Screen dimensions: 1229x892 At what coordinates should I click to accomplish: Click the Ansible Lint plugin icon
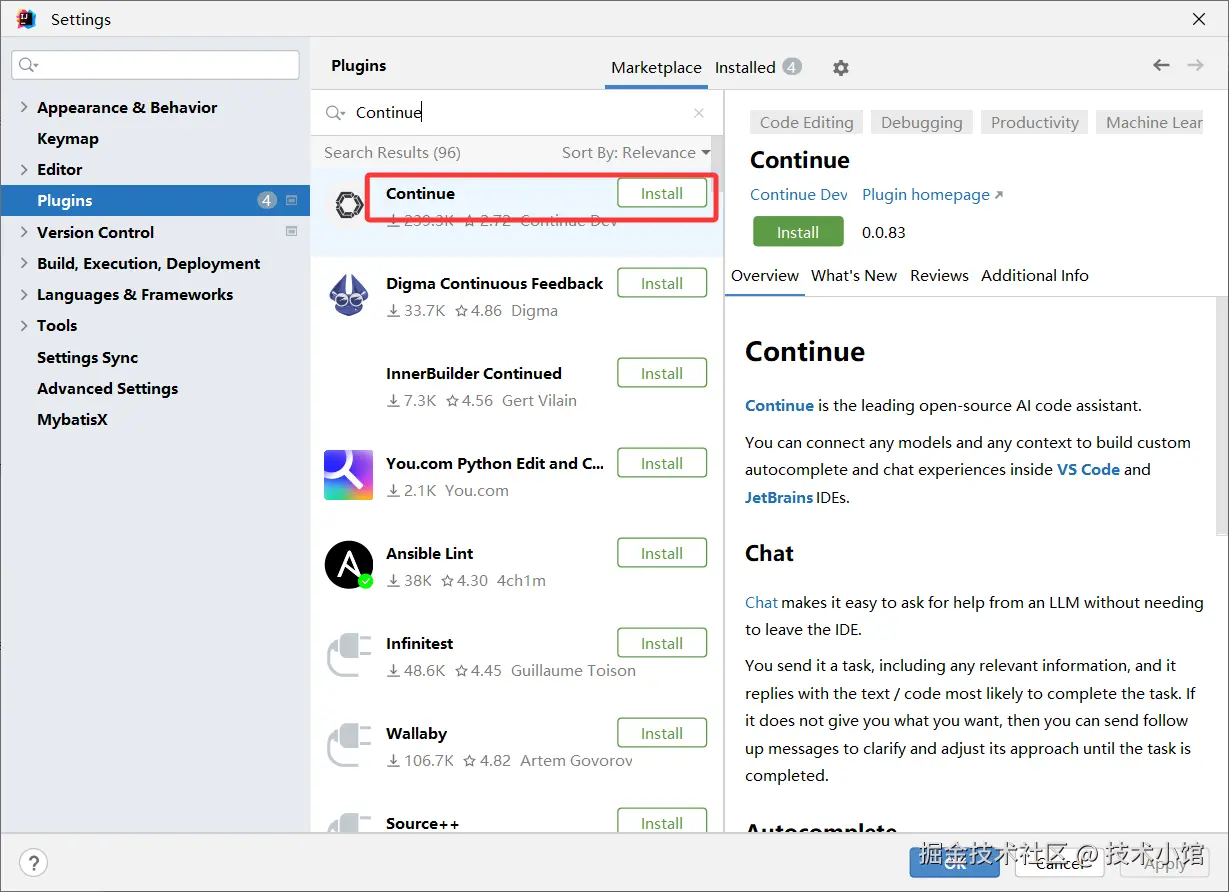point(349,565)
